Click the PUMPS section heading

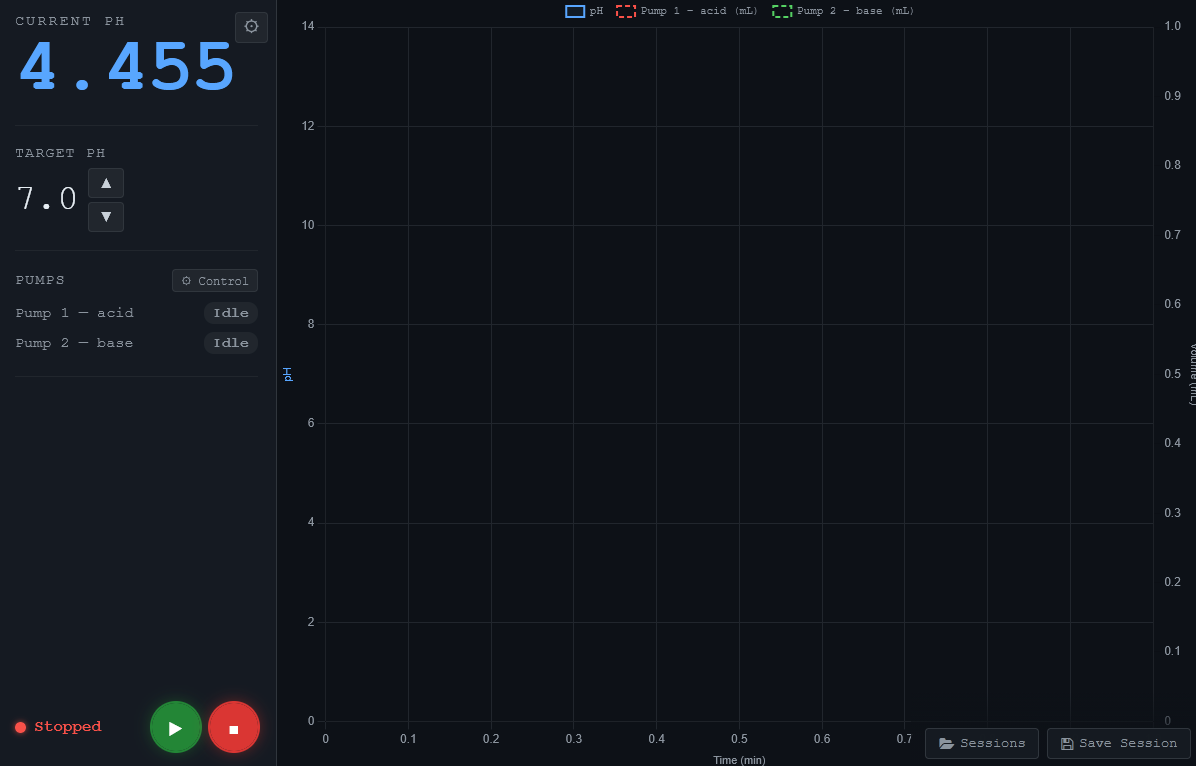click(x=40, y=280)
